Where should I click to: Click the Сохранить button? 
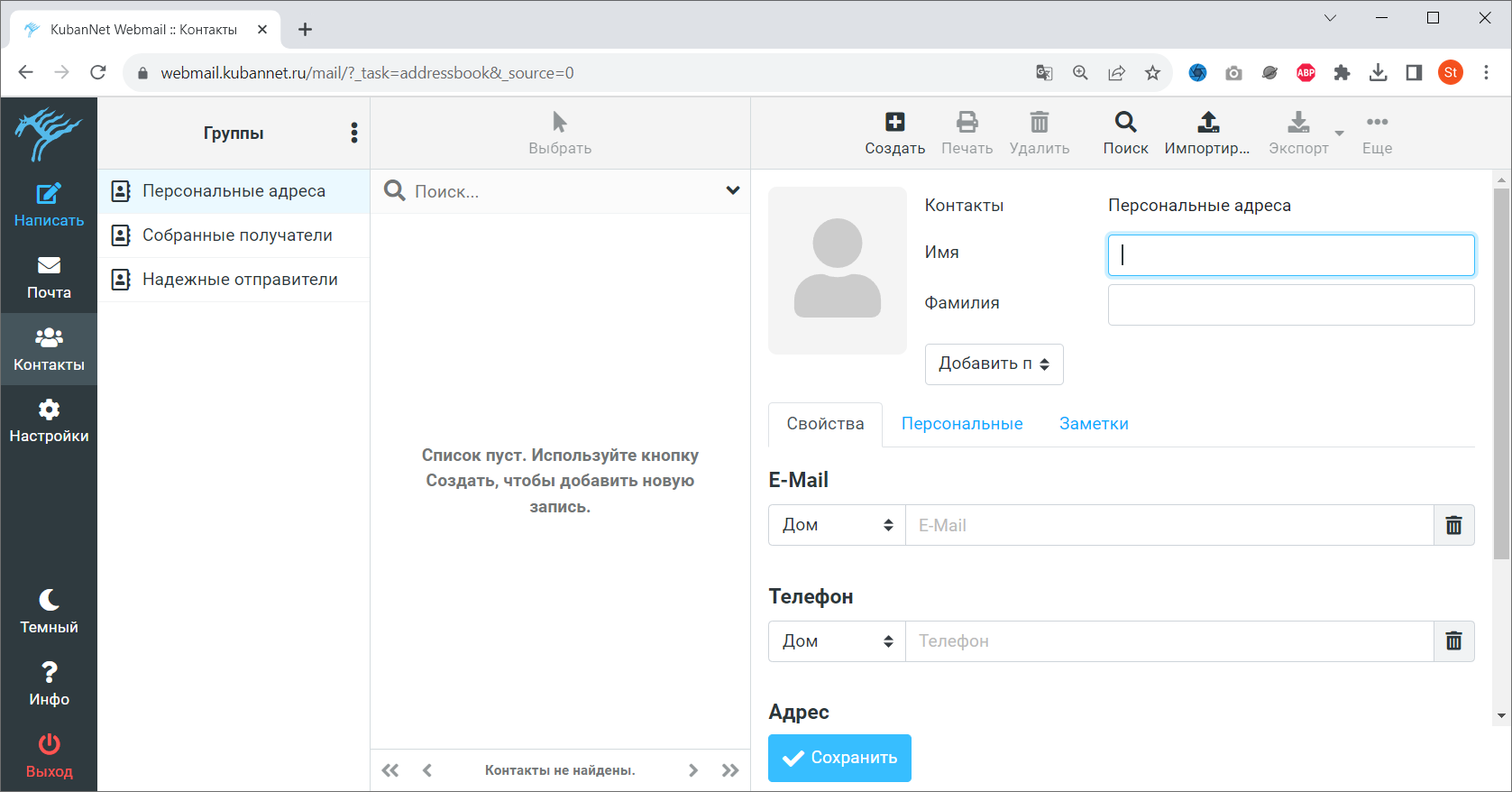(839, 758)
